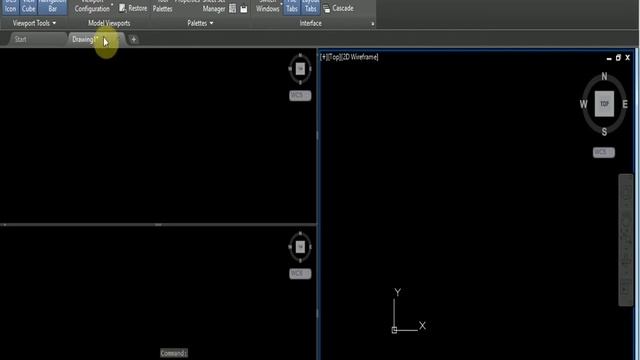This screenshot has height=360, width=640.
Task: Toggle the Navigation Bar button
Action: tap(53, 7)
